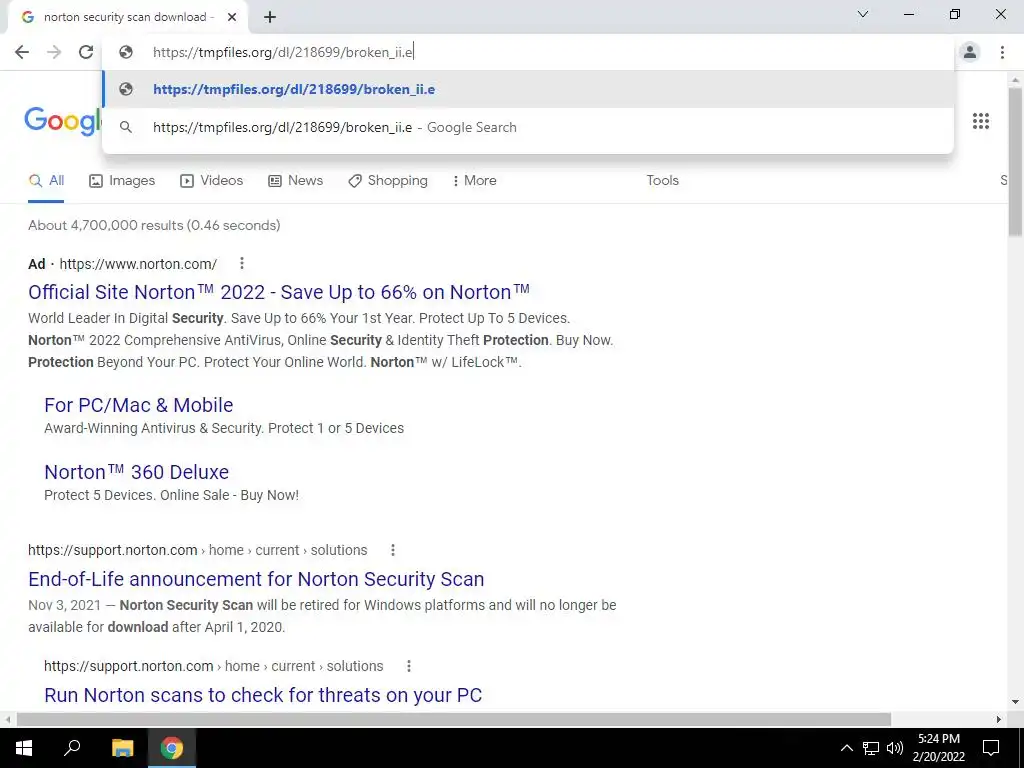Click inside the address bar URL text
This screenshot has height=768, width=1024.
tap(282, 52)
